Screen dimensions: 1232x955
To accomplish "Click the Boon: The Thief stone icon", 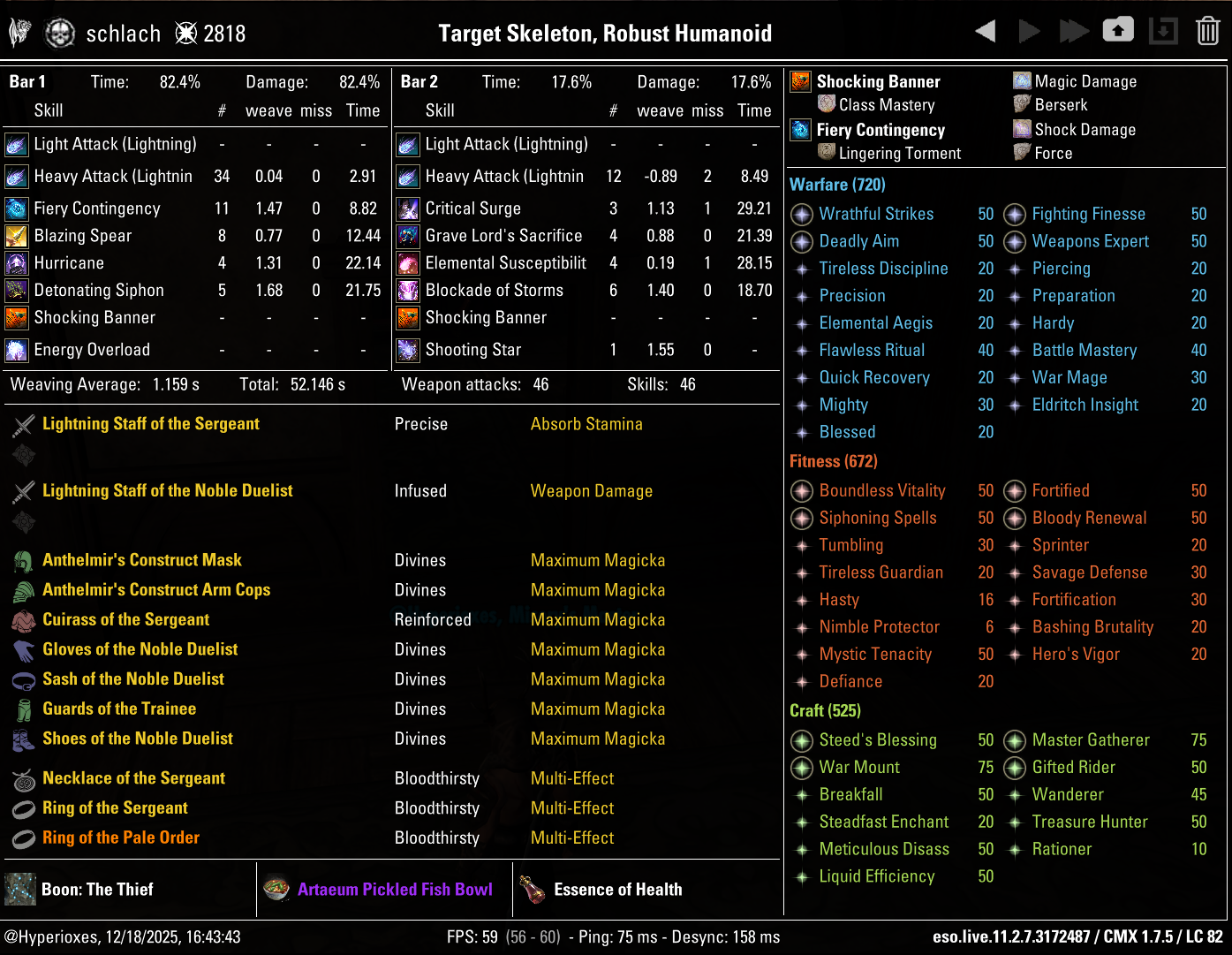I will coord(20,889).
